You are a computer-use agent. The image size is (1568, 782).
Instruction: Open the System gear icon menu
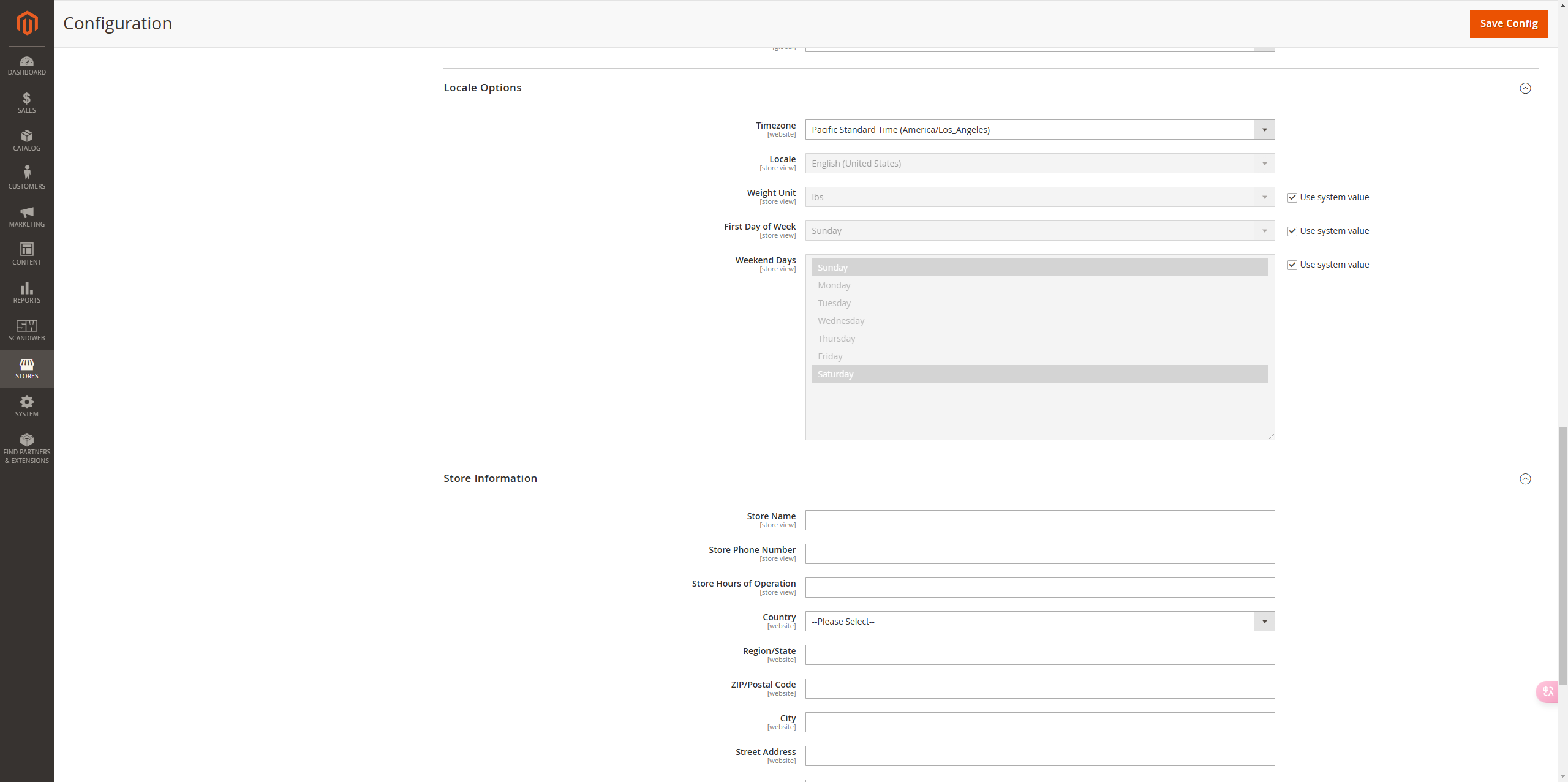tap(27, 406)
